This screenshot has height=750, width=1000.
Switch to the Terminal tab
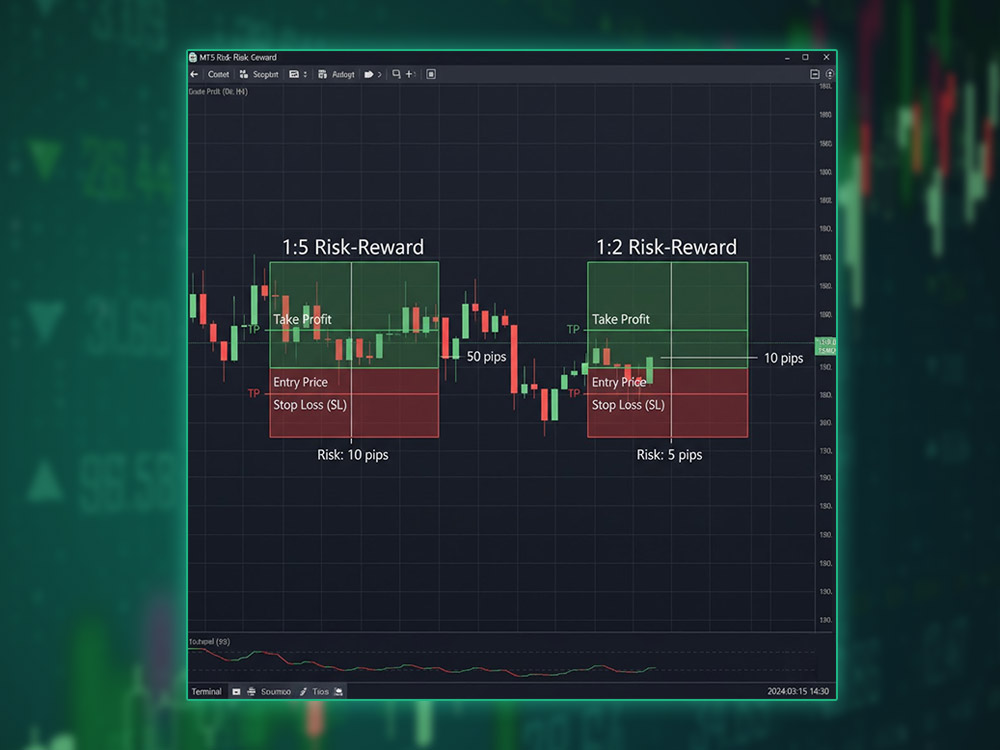click(207, 691)
